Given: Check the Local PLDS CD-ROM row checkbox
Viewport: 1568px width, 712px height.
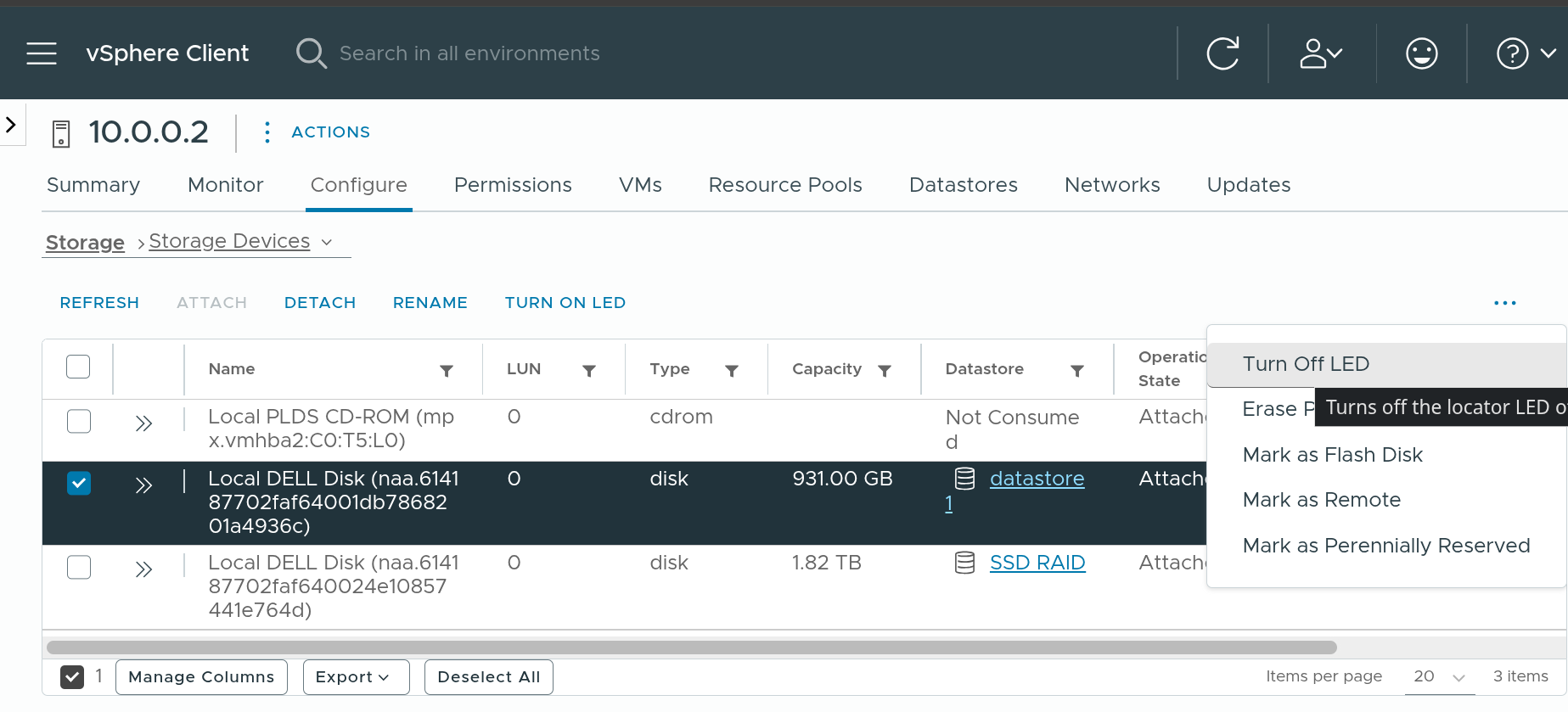Looking at the screenshot, I should coord(79,421).
